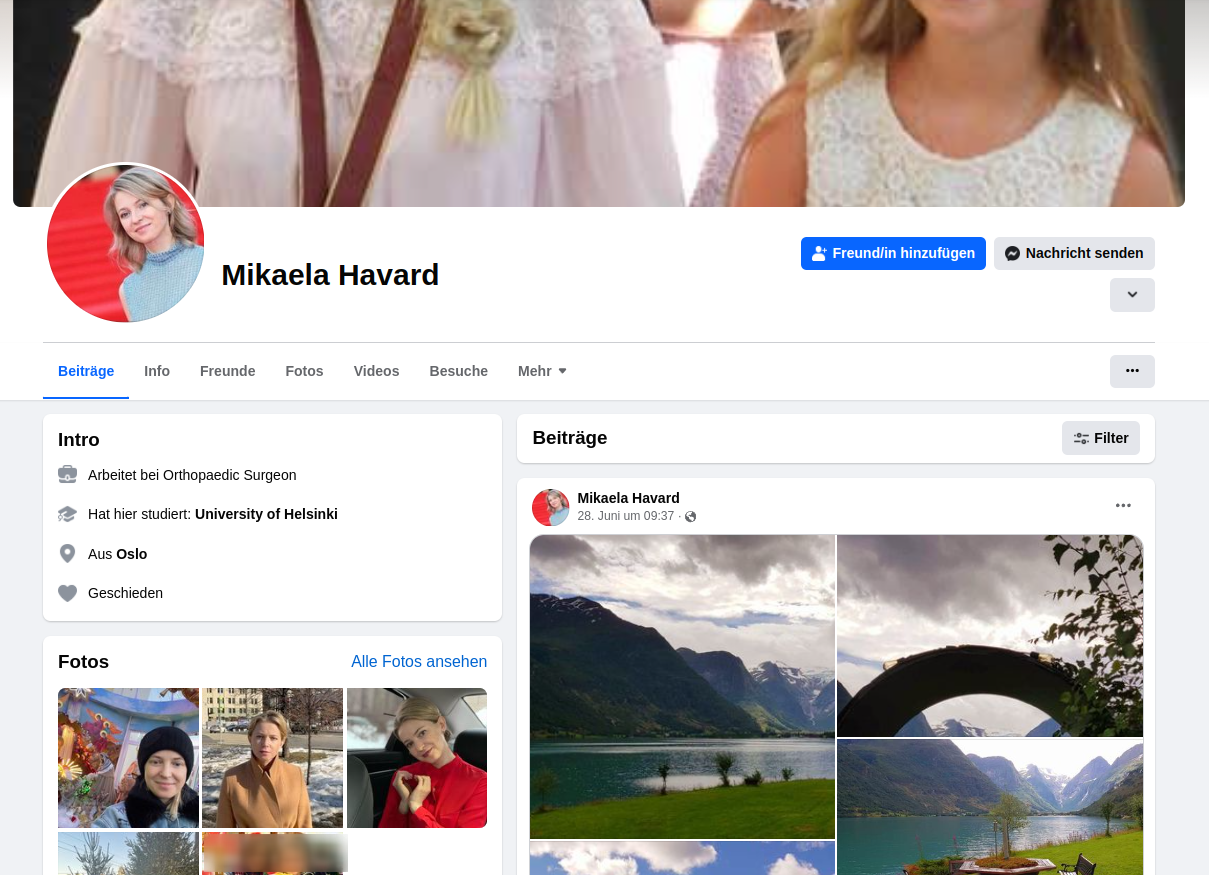Click the heart relationship icon beside Geschieden
1209x875 pixels.
(67, 593)
